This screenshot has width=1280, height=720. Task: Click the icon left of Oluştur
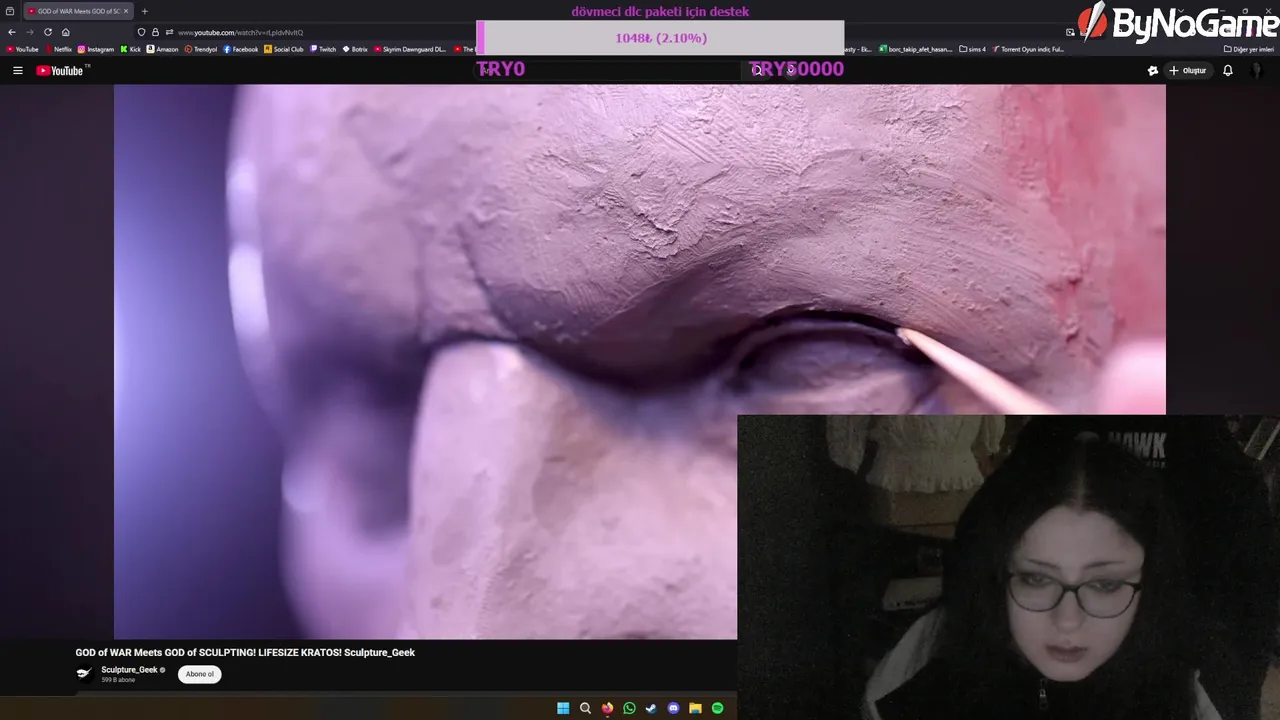1153,71
